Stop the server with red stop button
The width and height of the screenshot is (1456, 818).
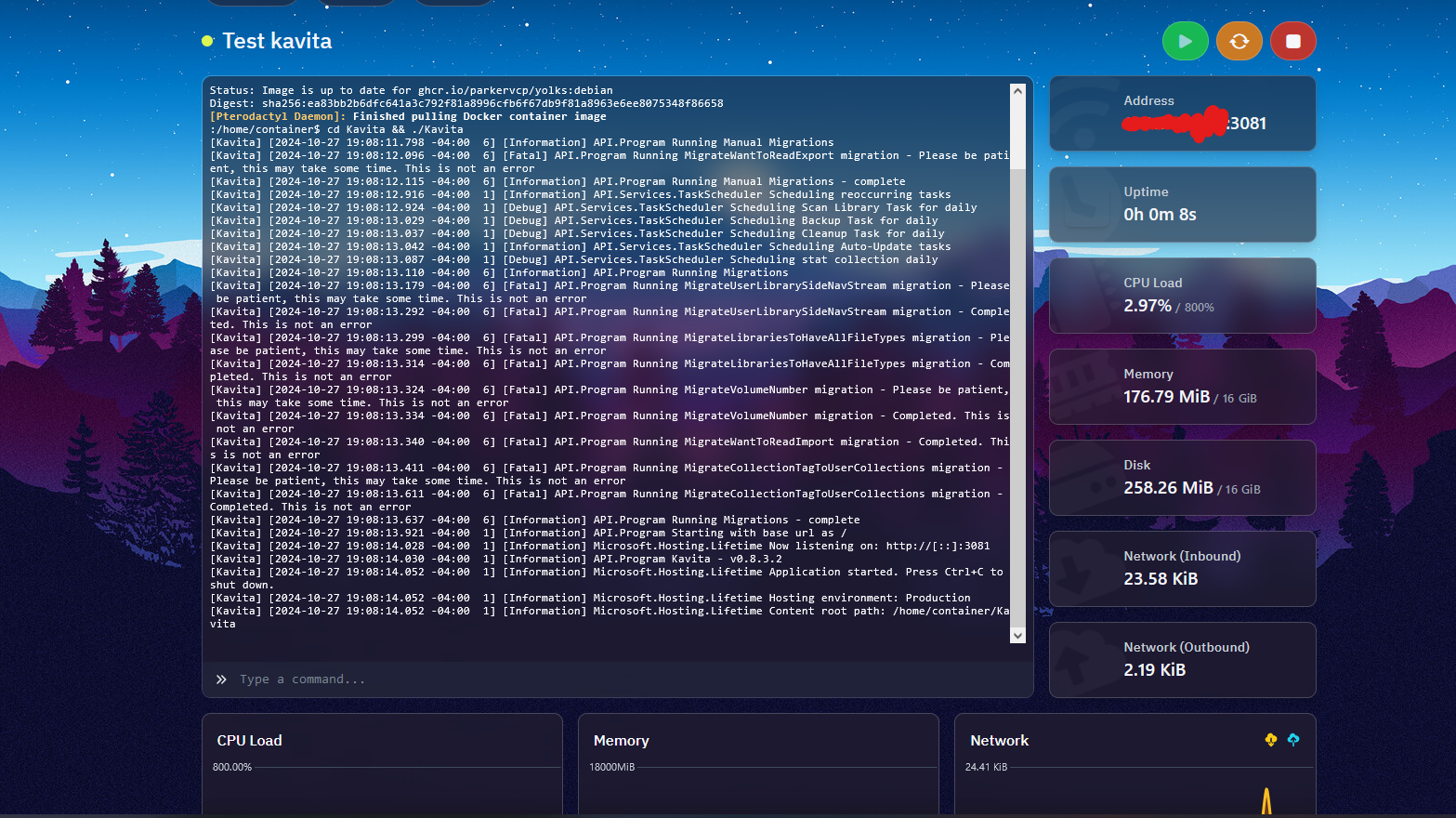click(1293, 41)
